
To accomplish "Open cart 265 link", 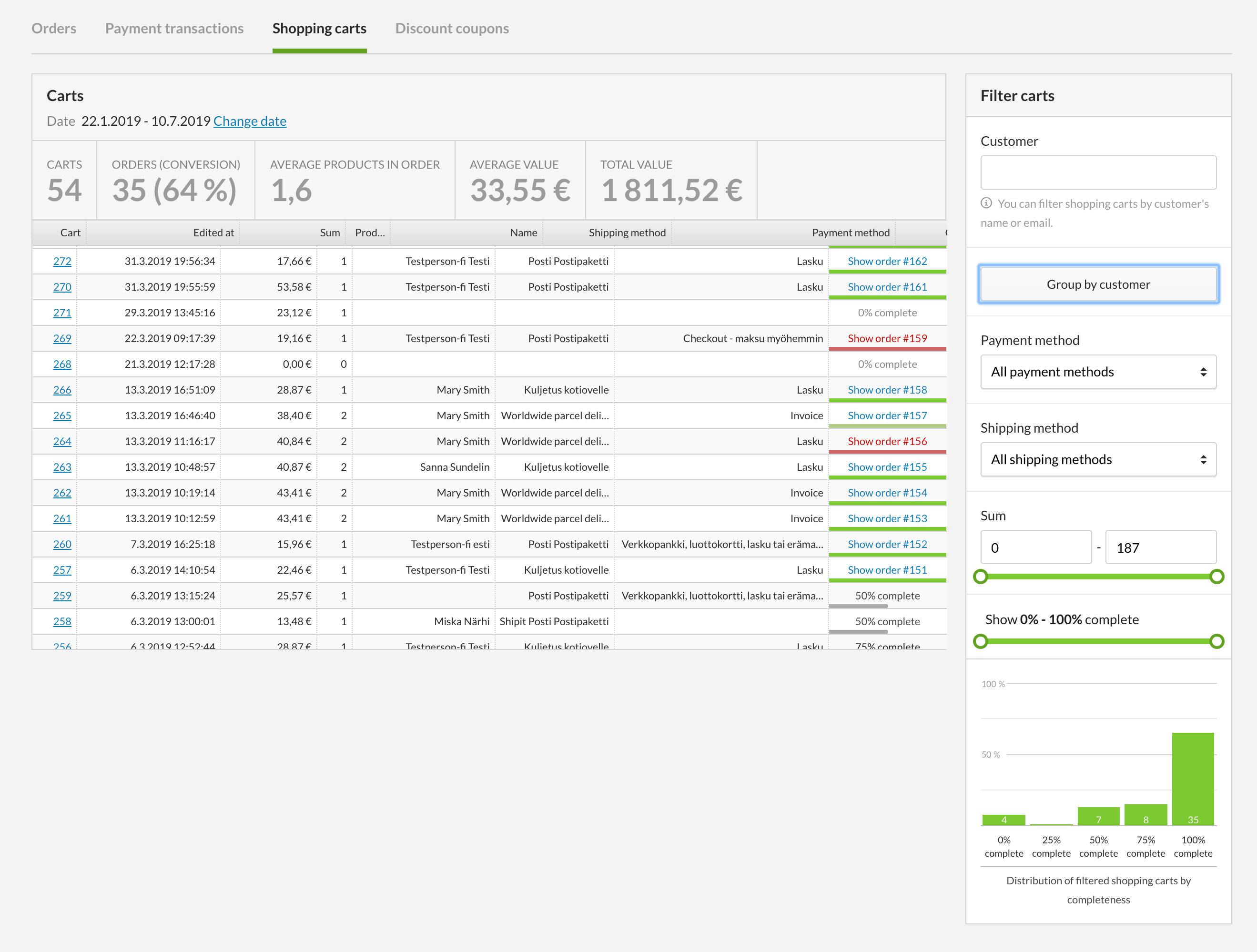I will coord(62,415).
